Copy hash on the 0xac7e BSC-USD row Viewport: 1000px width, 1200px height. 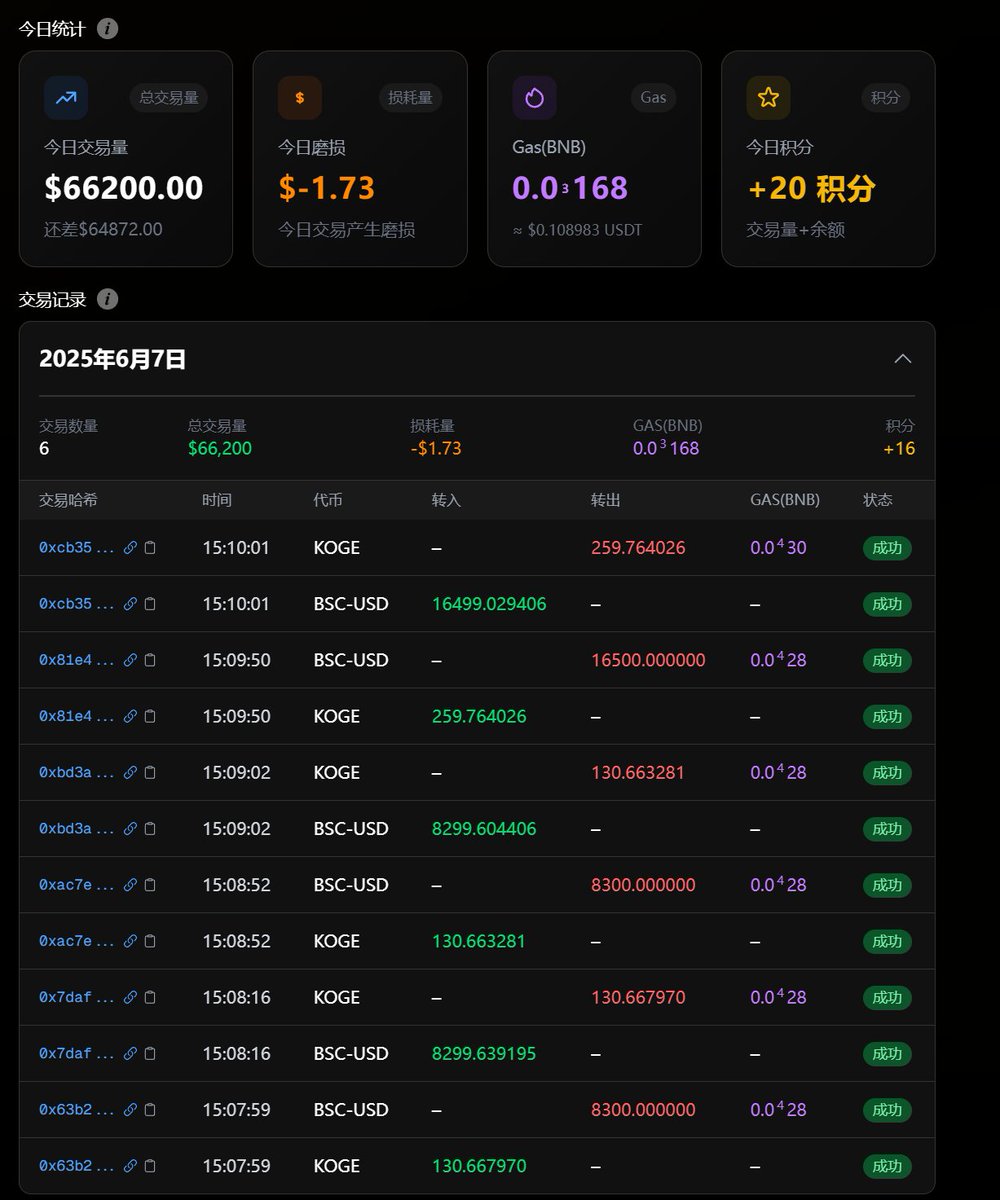pos(150,885)
